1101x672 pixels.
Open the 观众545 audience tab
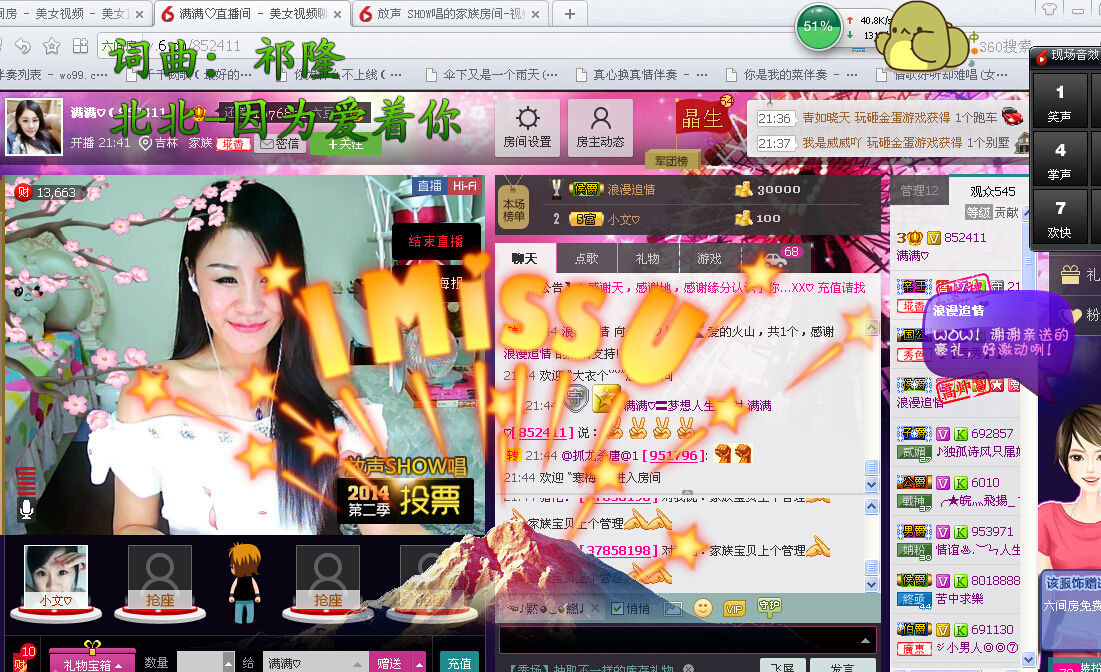[992, 191]
